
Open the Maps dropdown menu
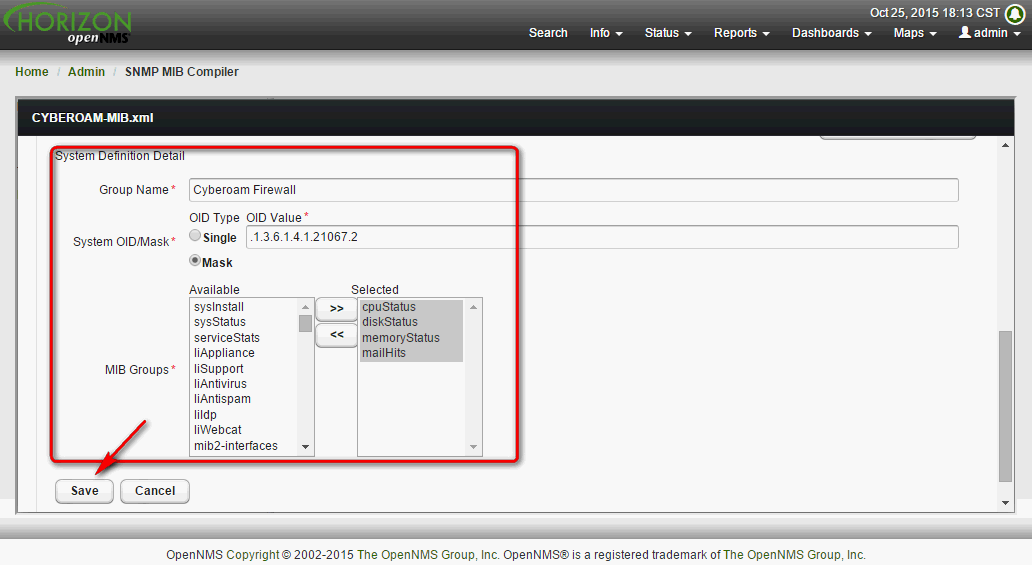tap(915, 33)
